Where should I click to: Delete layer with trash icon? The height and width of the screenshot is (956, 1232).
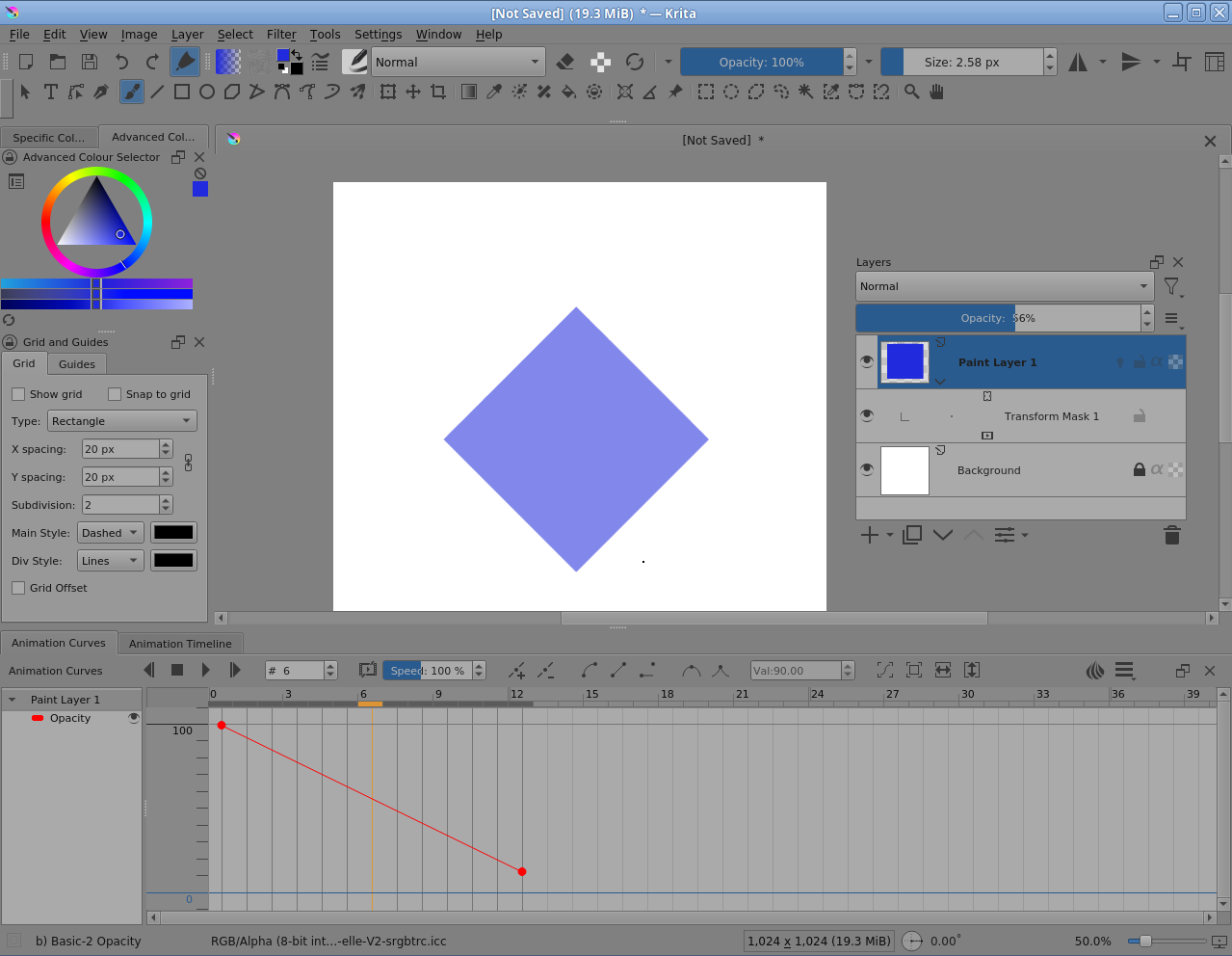(1171, 536)
